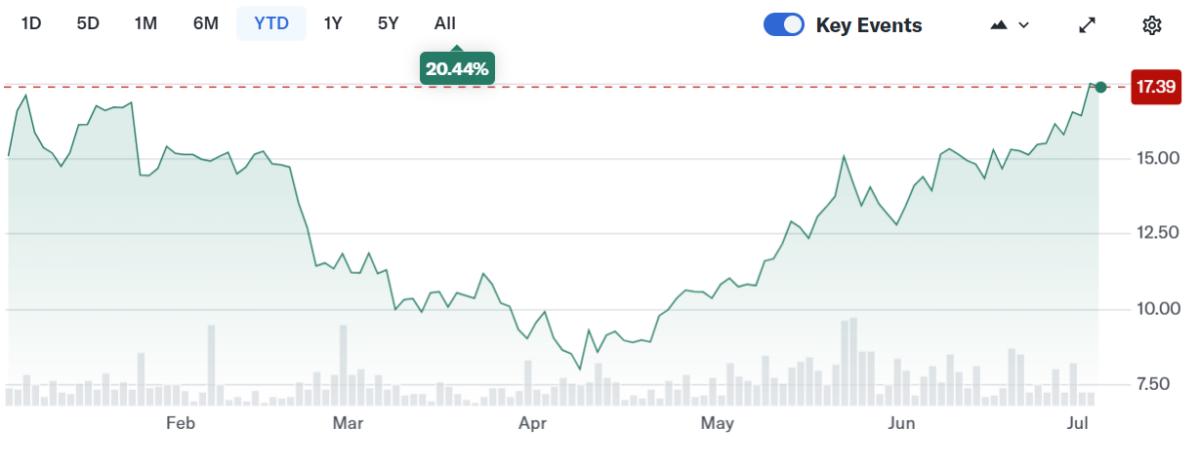1200x468 pixels.
Task: Click the 15.00 price axis label
Action: (x=1156, y=158)
